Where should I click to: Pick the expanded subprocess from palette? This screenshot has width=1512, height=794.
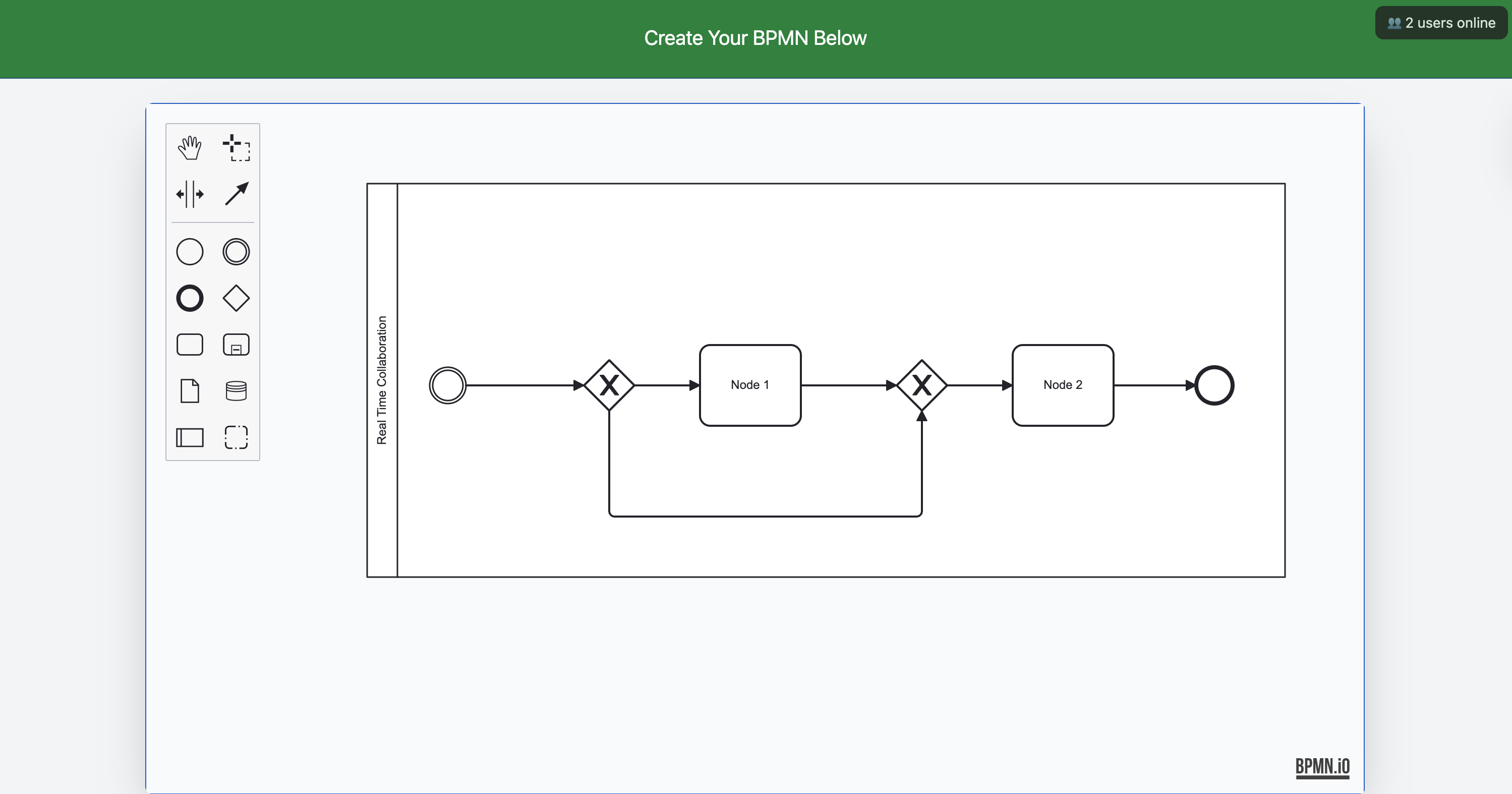[x=236, y=345]
